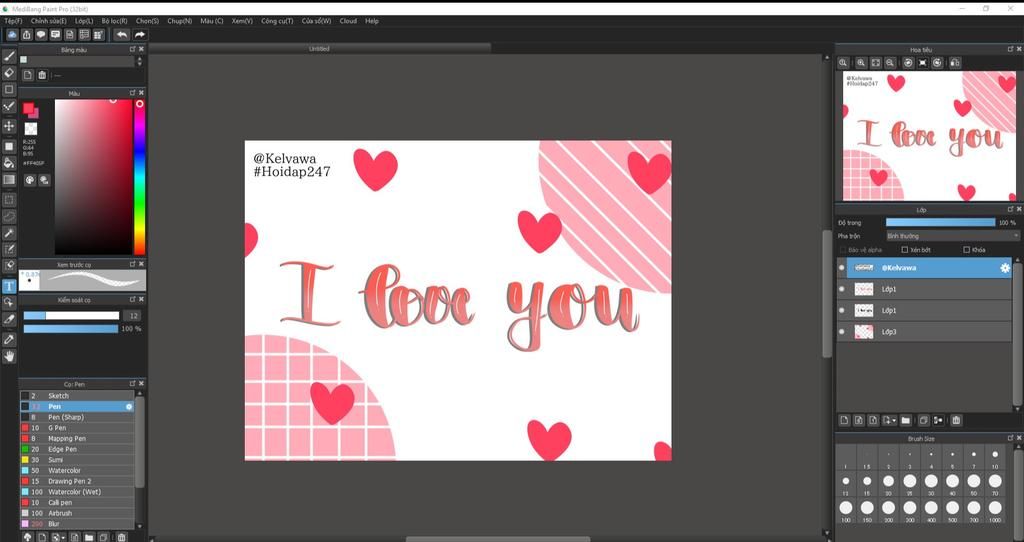This screenshot has height=542, width=1024.
Task: Select the Sketch brush
Action: tap(77, 396)
